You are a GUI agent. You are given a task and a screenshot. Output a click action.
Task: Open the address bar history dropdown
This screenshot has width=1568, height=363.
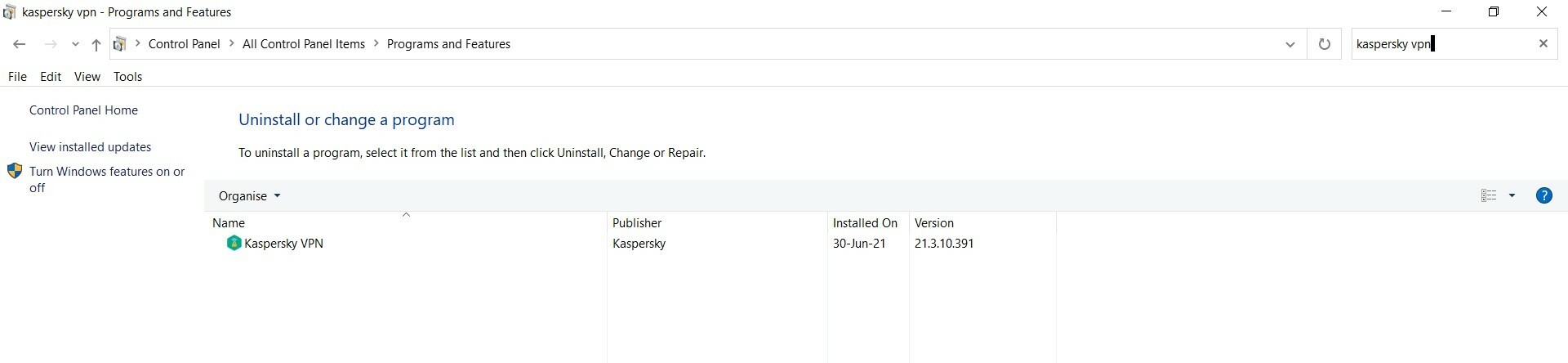[x=1290, y=44]
